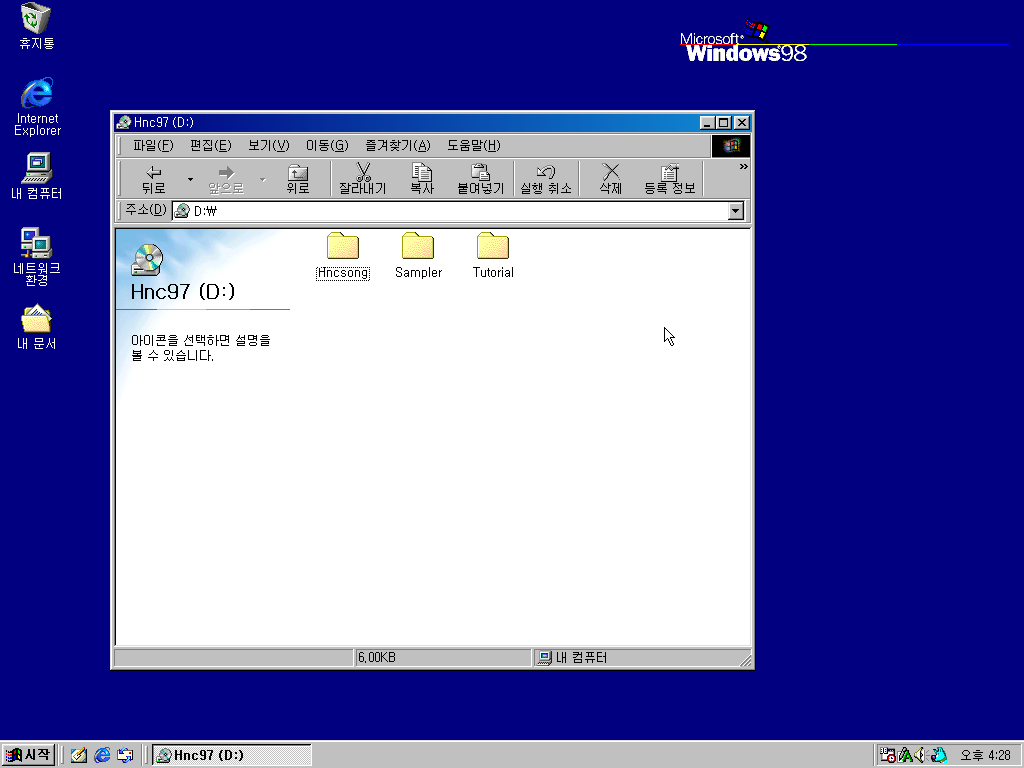Image resolution: width=1024 pixels, height=768 pixels.
Task: Open the Tutorial folder
Action: point(493,256)
